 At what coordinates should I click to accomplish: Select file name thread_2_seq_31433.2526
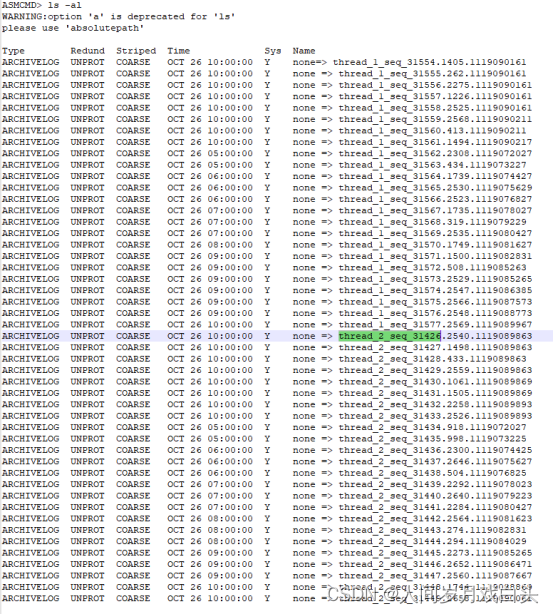tap(435, 416)
